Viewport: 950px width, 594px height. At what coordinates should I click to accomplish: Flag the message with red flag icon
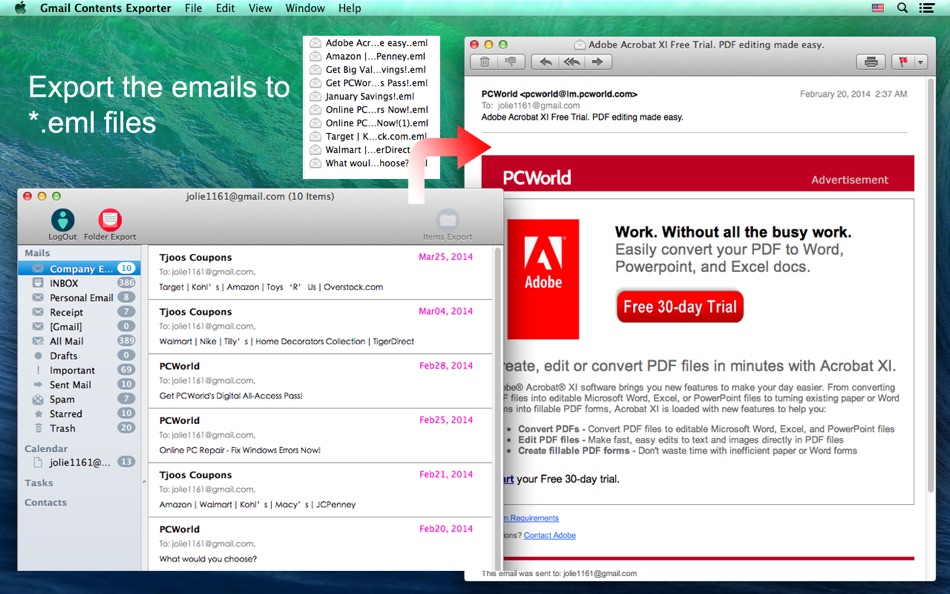903,62
